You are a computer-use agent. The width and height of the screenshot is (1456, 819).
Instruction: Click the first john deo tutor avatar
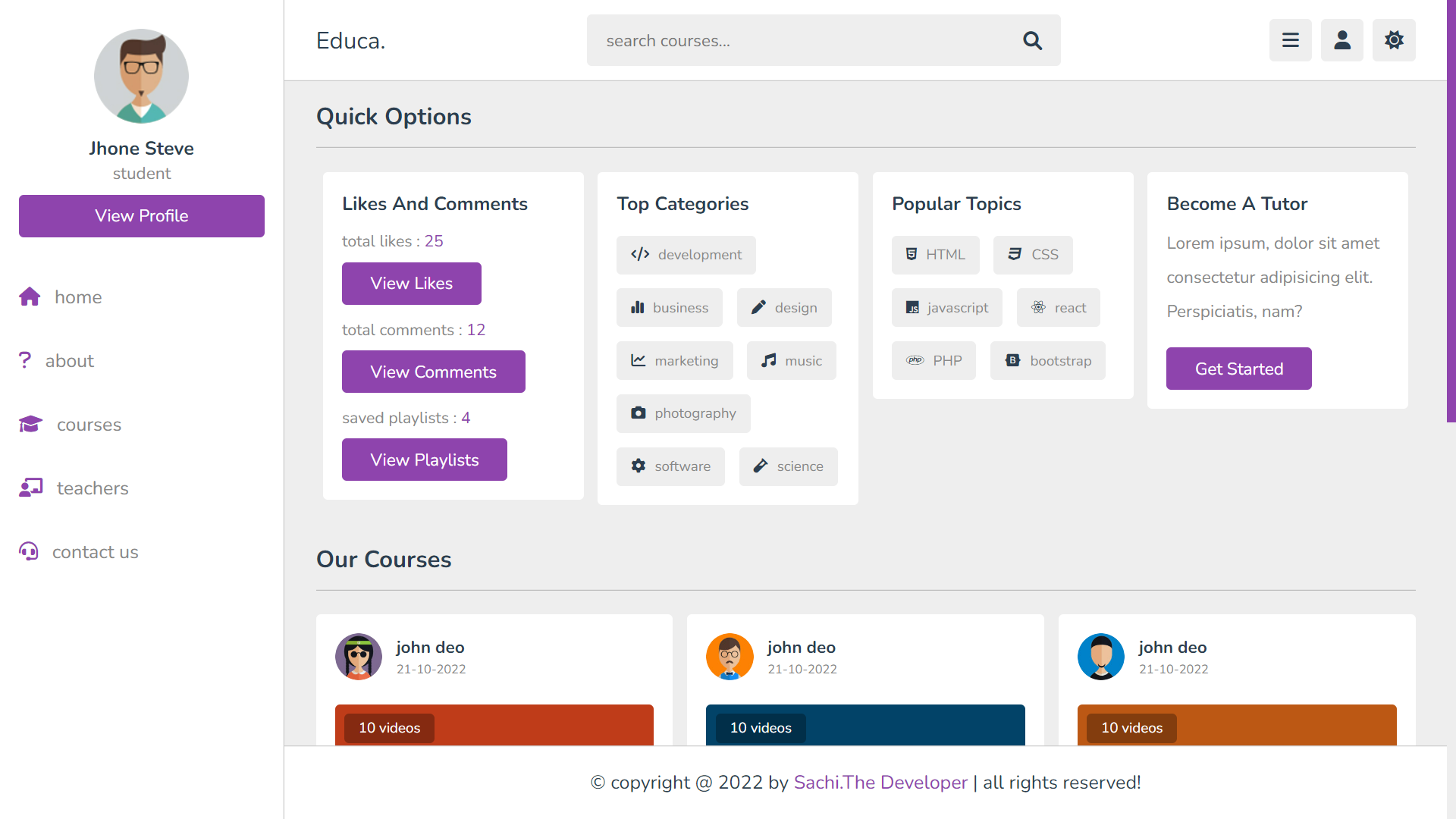pos(358,657)
